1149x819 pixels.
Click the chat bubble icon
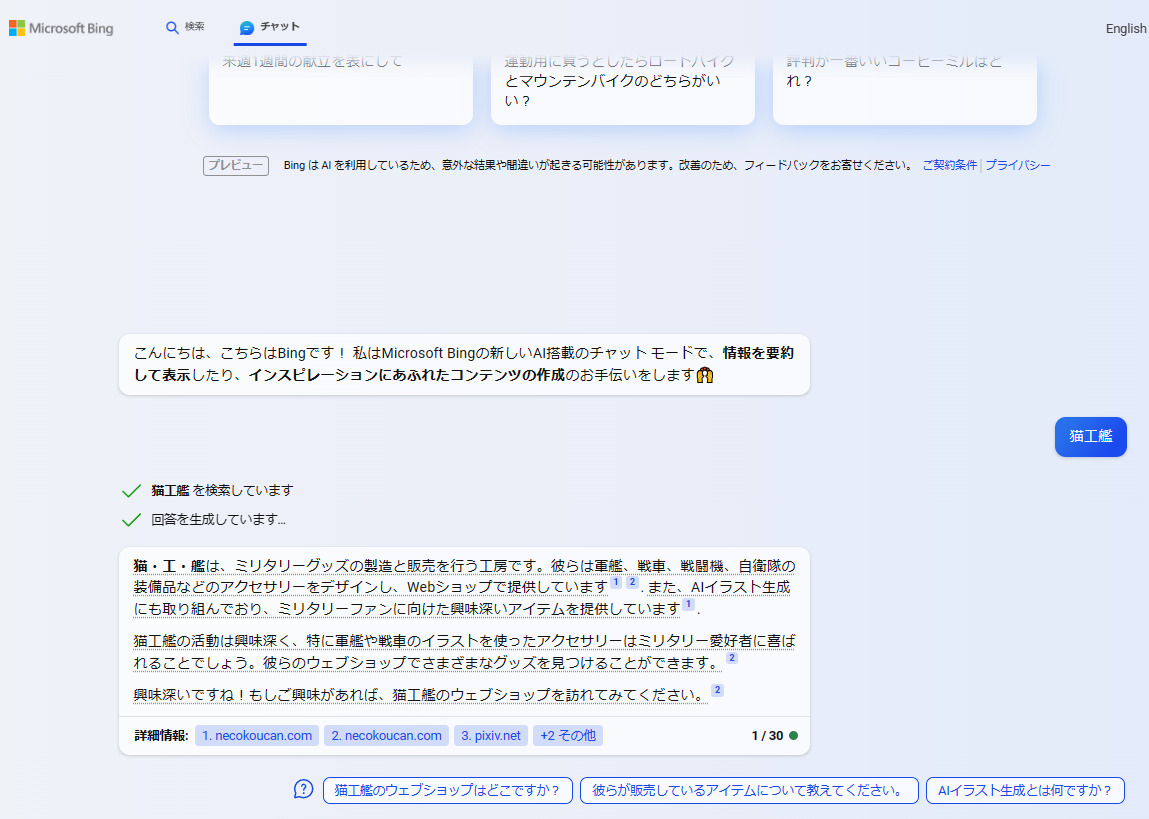point(247,28)
